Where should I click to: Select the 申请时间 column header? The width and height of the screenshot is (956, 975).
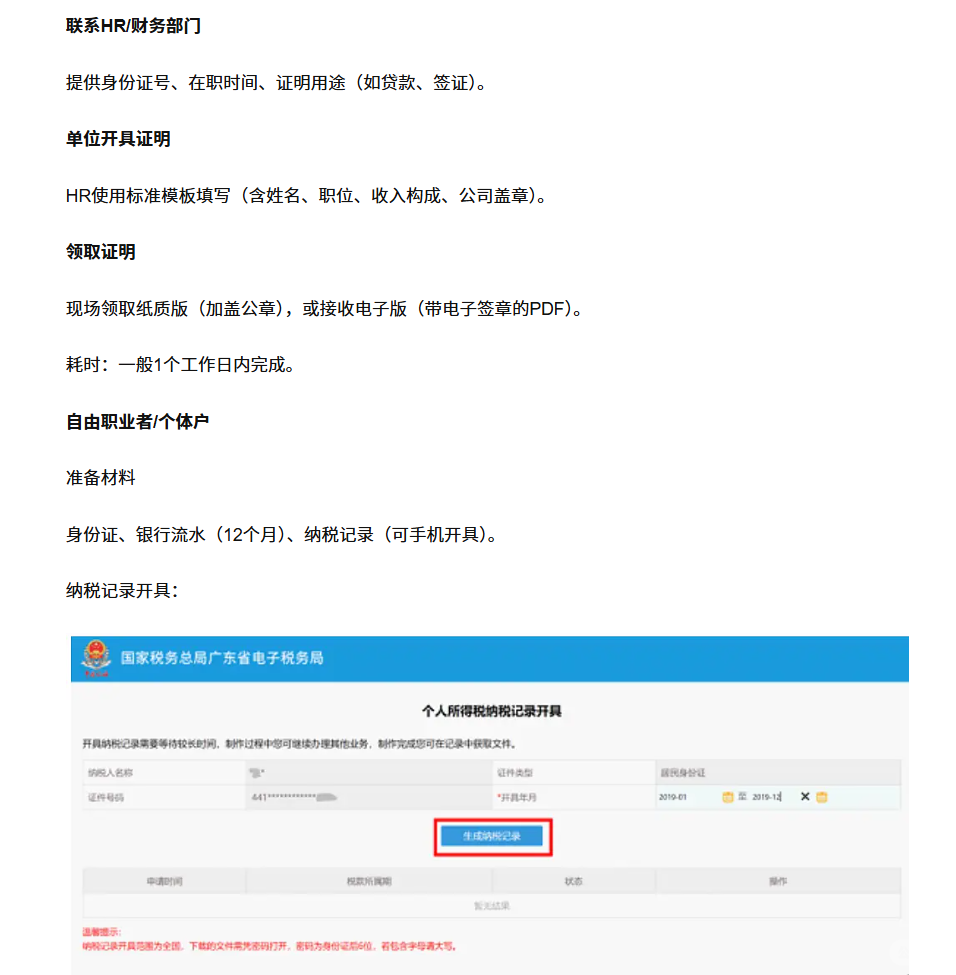click(x=164, y=881)
